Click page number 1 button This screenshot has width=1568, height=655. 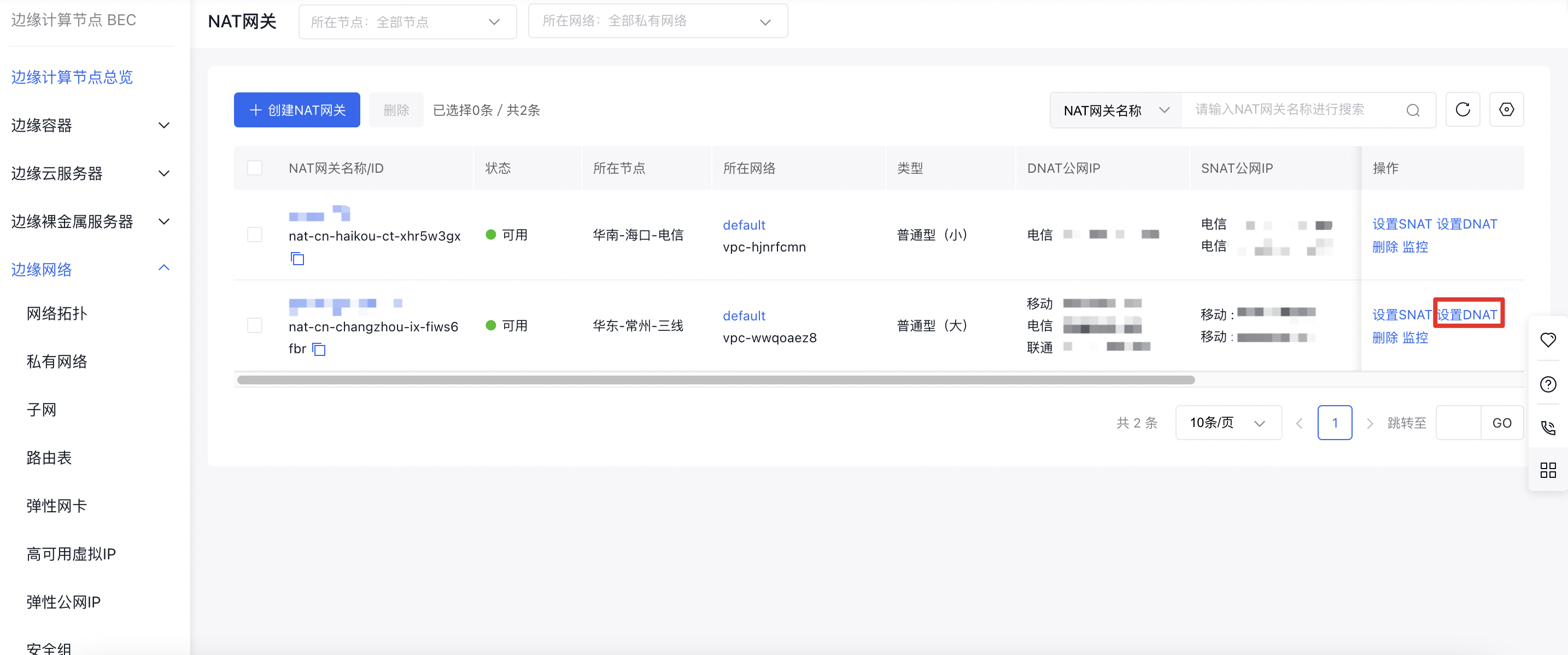[1334, 423]
